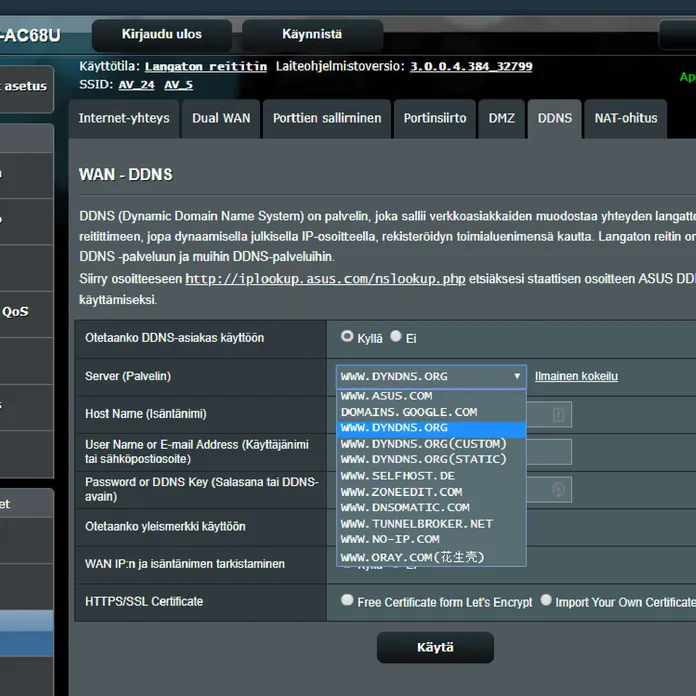
Task: Collapse the Server dropdown via its arrow
Action: click(517, 377)
